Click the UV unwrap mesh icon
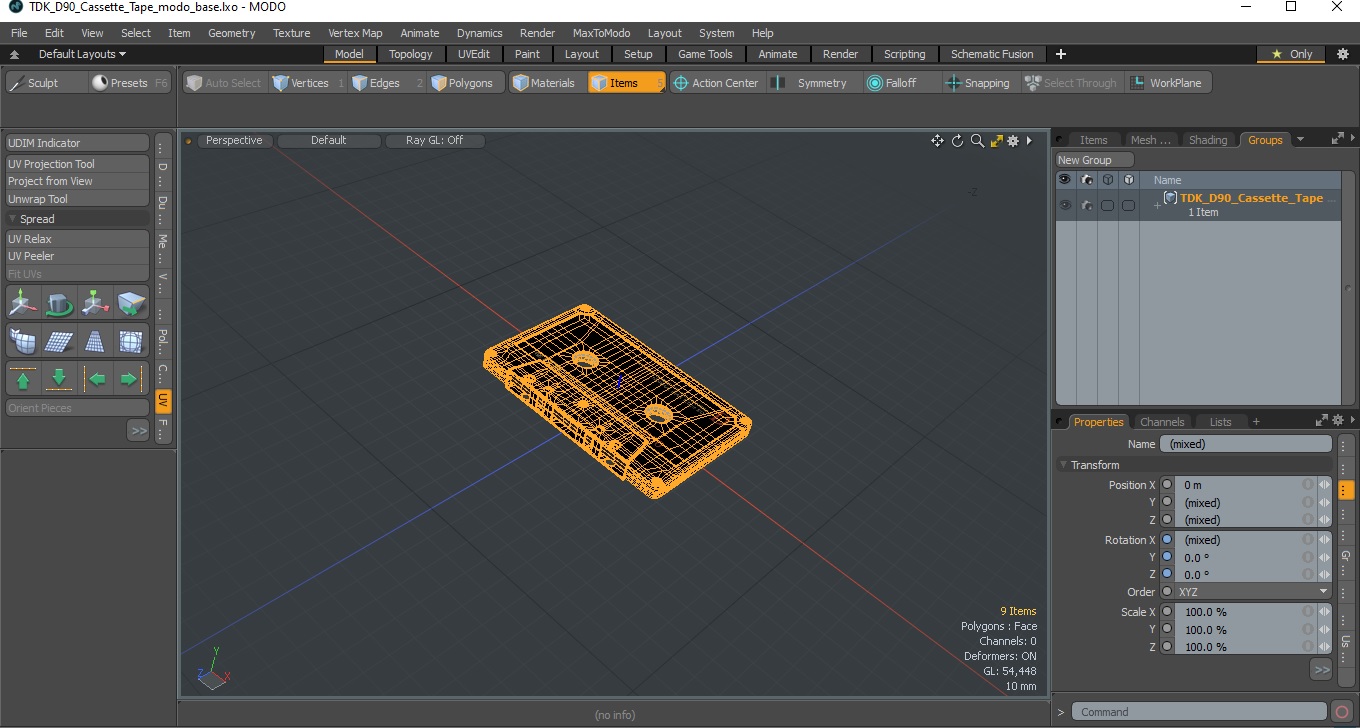 [x=23, y=341]
